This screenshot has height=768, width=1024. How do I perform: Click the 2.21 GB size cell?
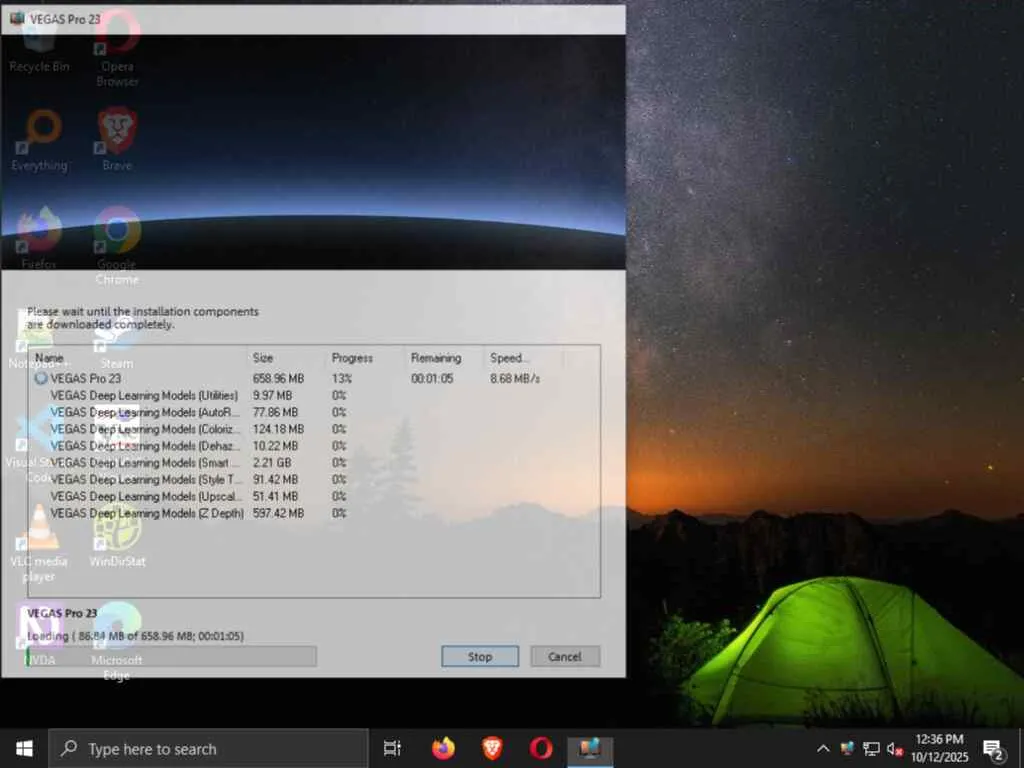[x=272, y=462]
